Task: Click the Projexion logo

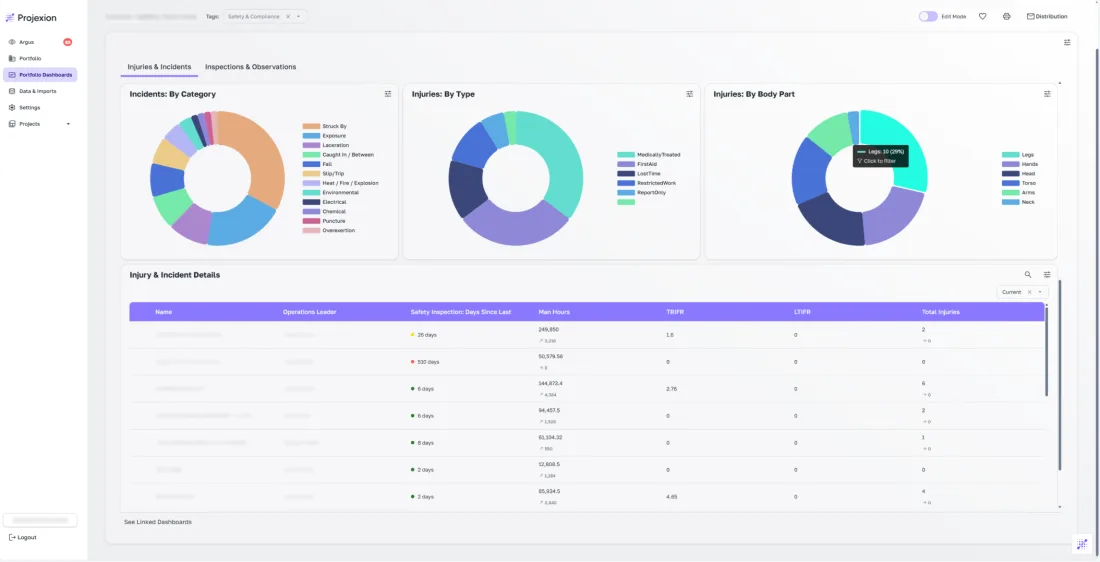Action: [x=31, y=18]
